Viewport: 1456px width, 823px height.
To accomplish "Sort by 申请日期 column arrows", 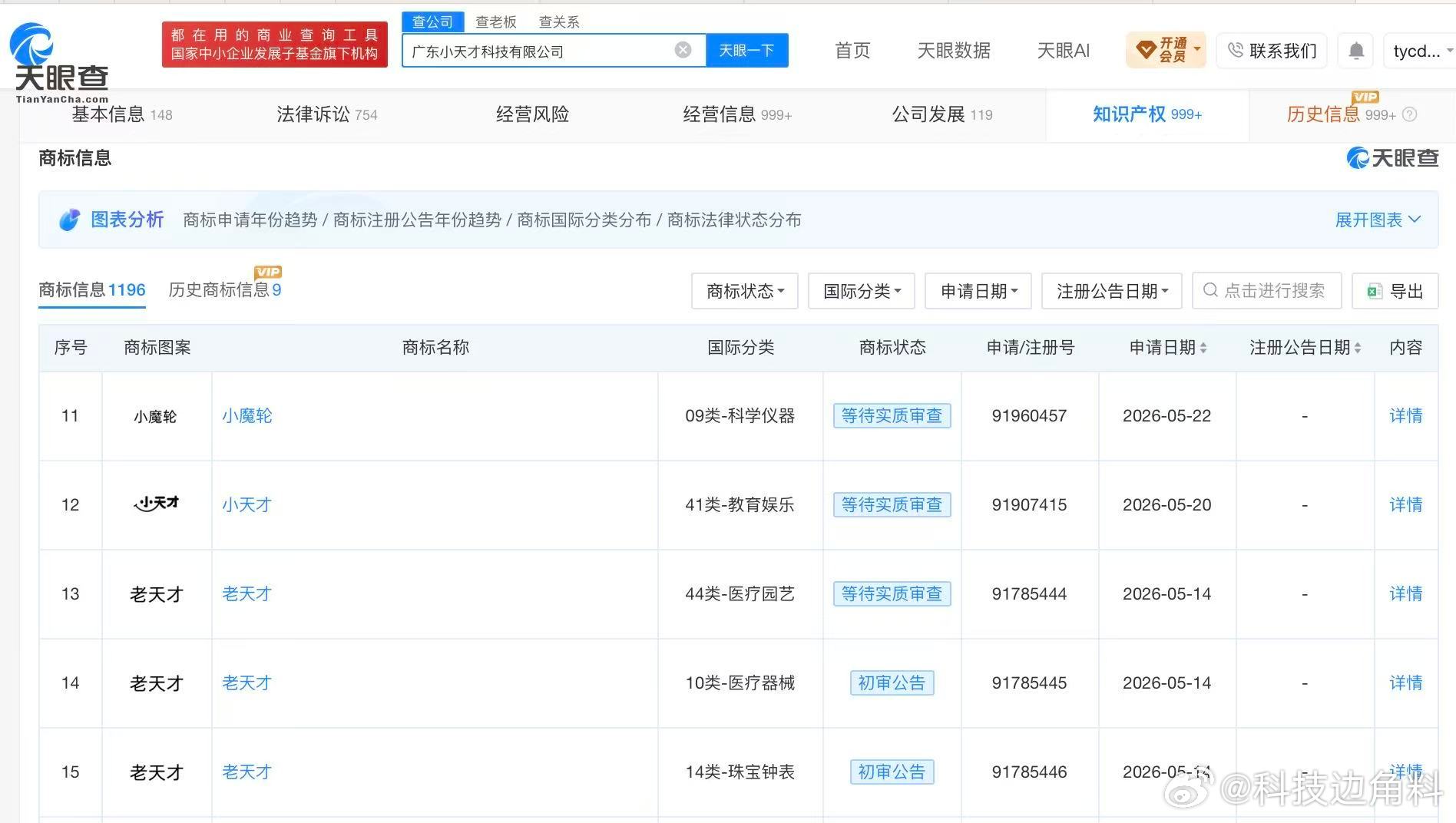I will (1203, 348).
